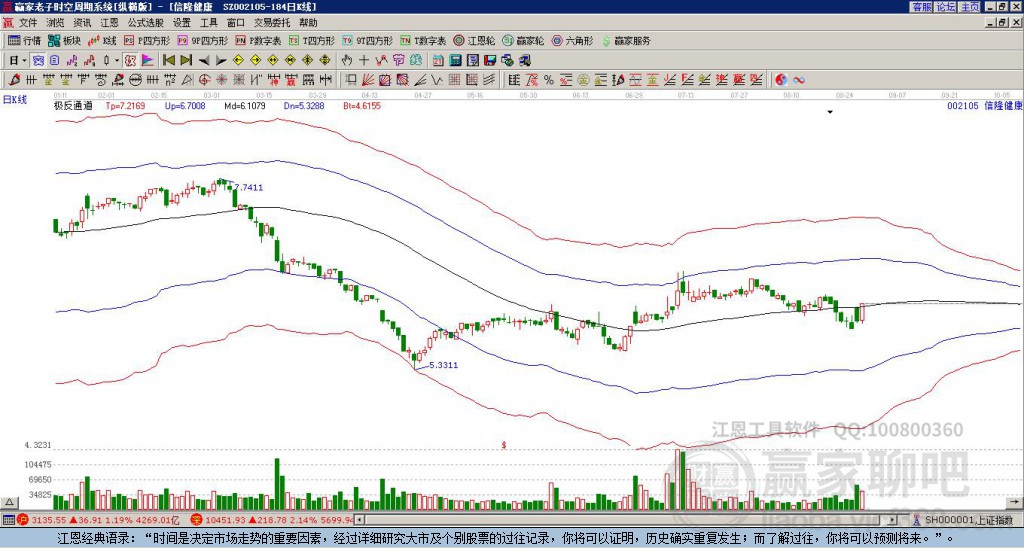This screenshot has height=548, width=1024.
Task: Jump to first bar with skip-back icon
Action: 168,61
